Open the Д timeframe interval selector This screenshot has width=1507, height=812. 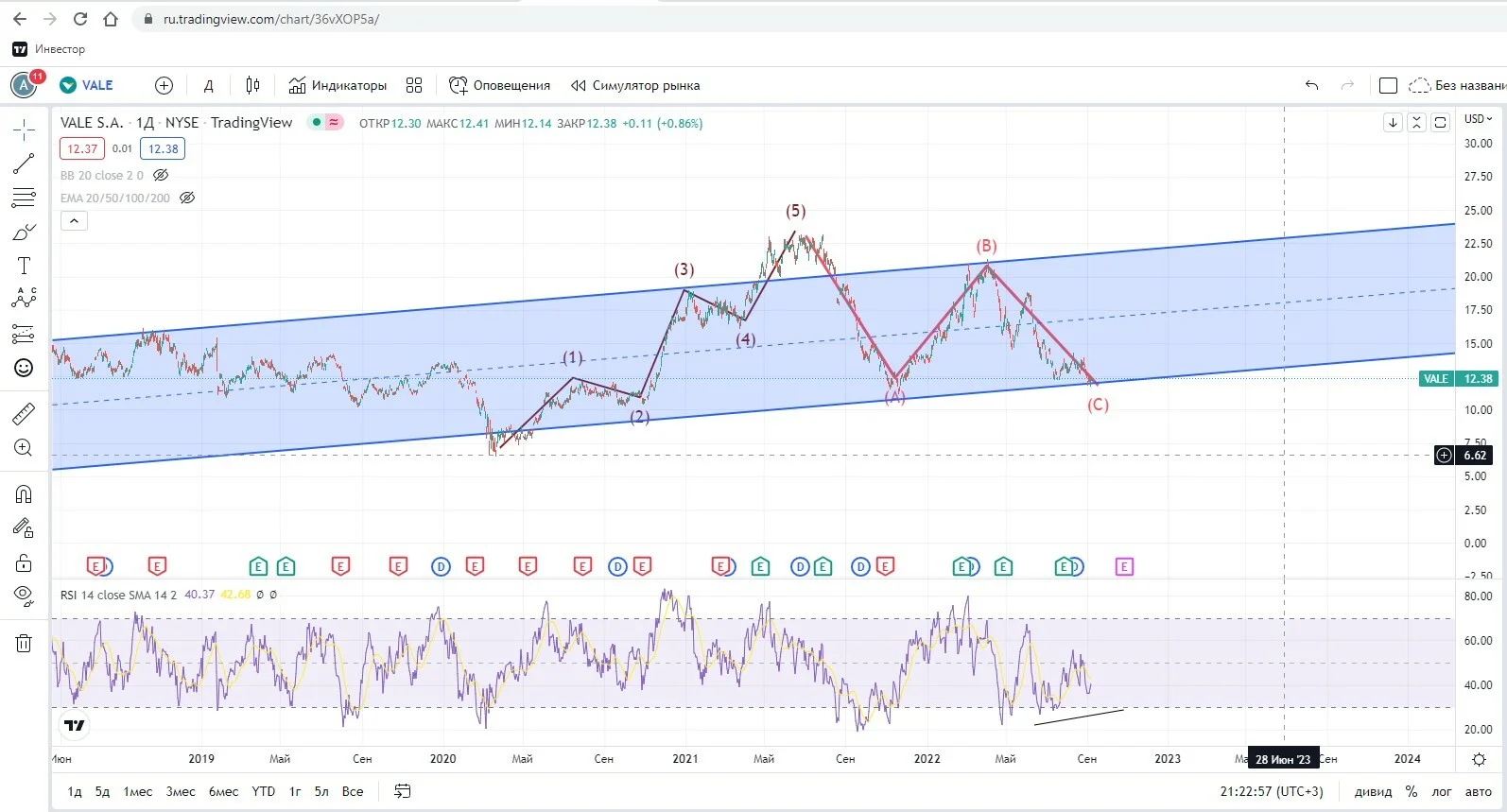[x=209, y=85]
